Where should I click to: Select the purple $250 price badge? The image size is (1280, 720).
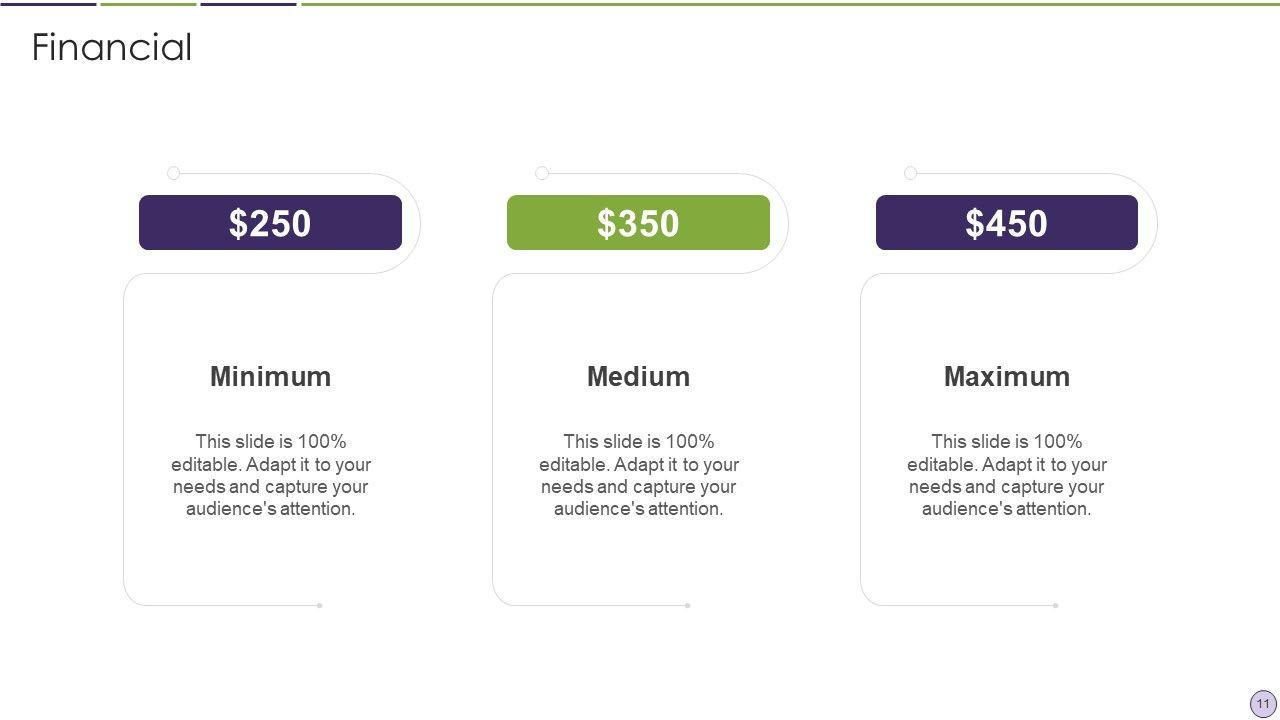click(x=270, y=222)
